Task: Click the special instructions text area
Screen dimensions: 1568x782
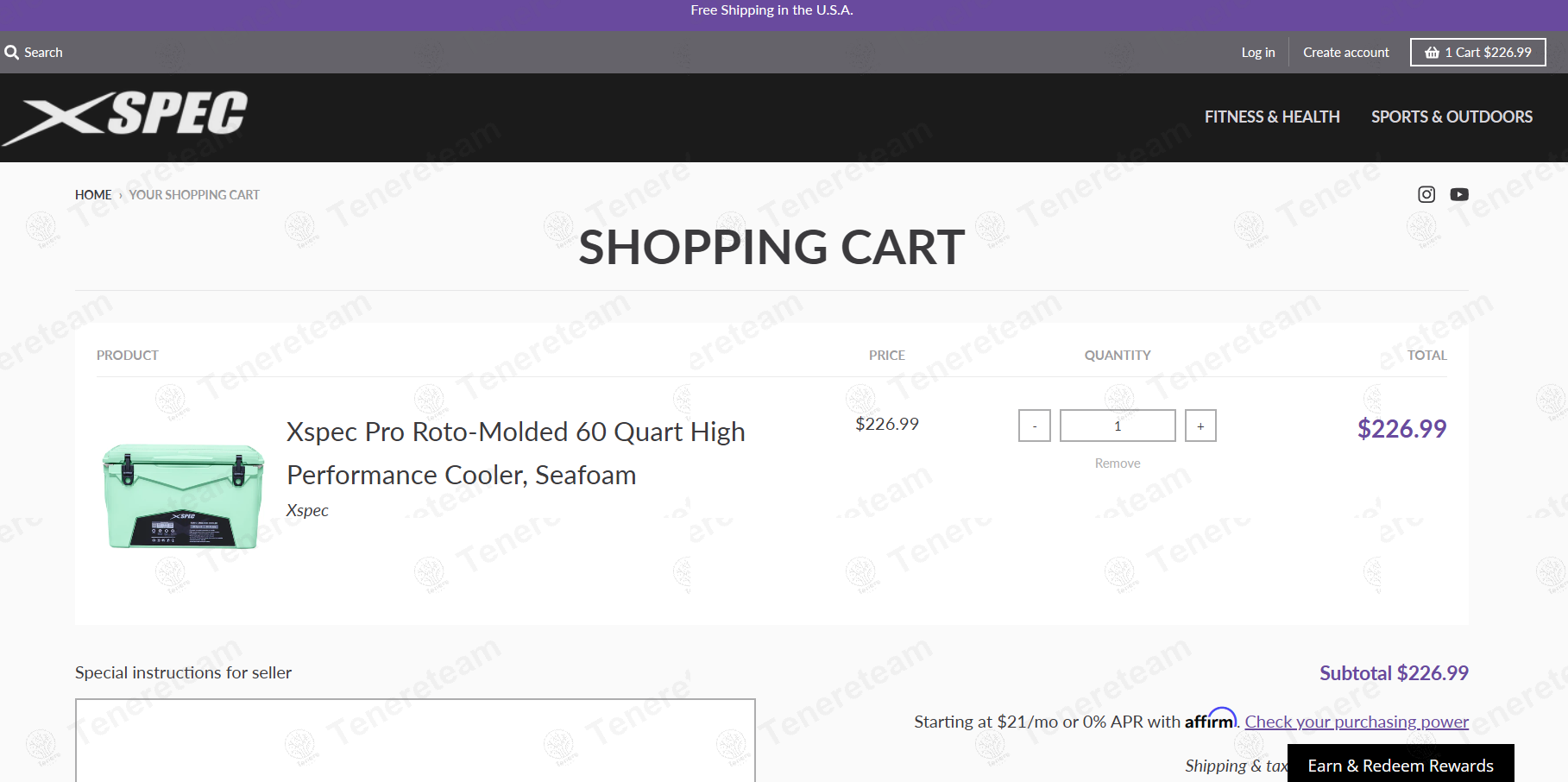Action: (415, 741)
